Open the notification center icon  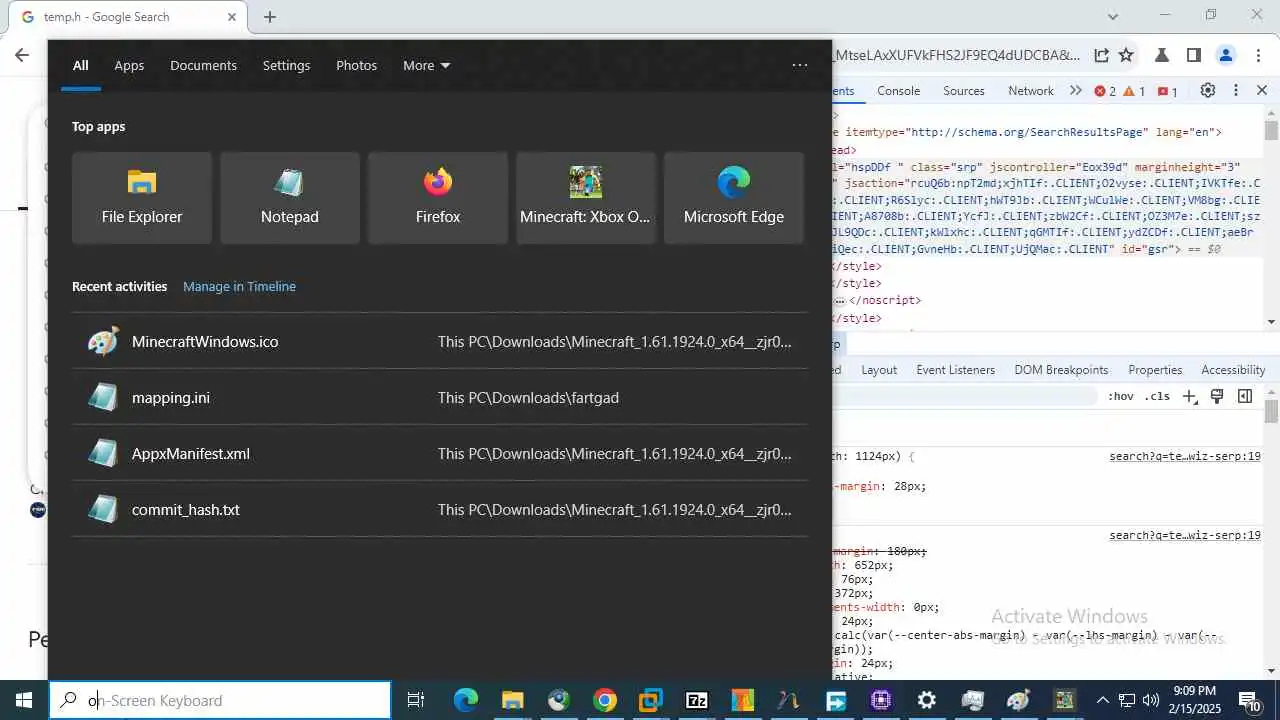click(1250, 700)
